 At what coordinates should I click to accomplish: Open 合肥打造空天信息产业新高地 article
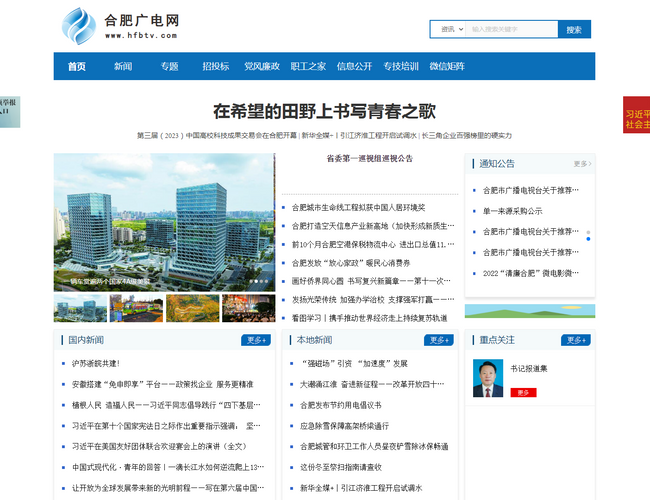point(373,226)
